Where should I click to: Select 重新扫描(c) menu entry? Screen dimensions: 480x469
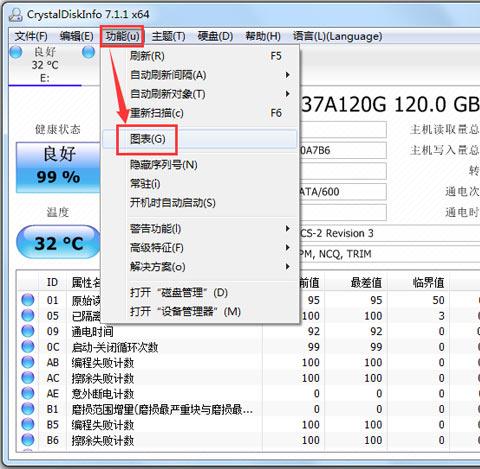[199, 113]
